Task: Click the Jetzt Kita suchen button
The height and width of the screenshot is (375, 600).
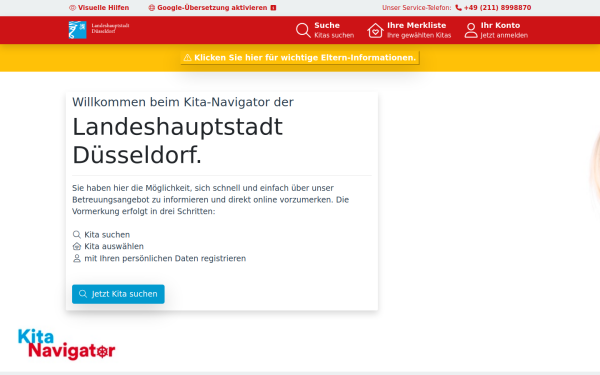Action: tap(118, 294)
